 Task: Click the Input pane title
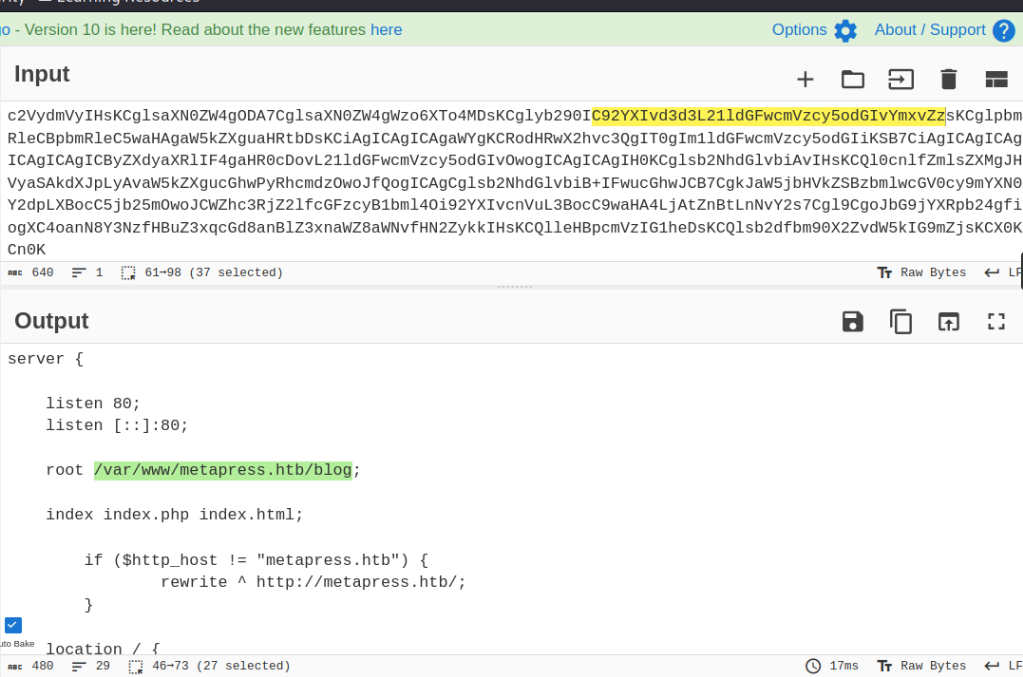[42, 74]
